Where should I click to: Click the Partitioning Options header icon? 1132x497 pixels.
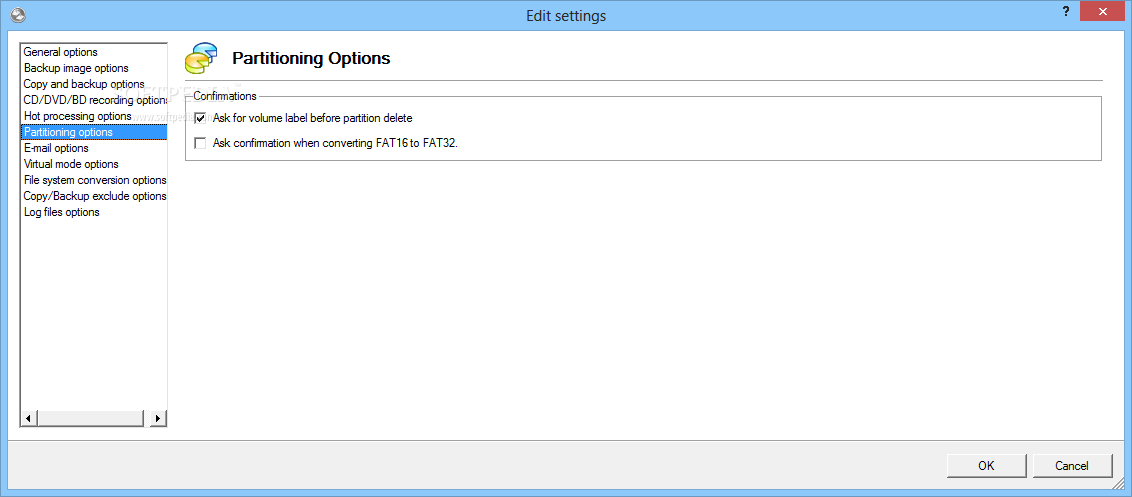(x=202, y=58)
